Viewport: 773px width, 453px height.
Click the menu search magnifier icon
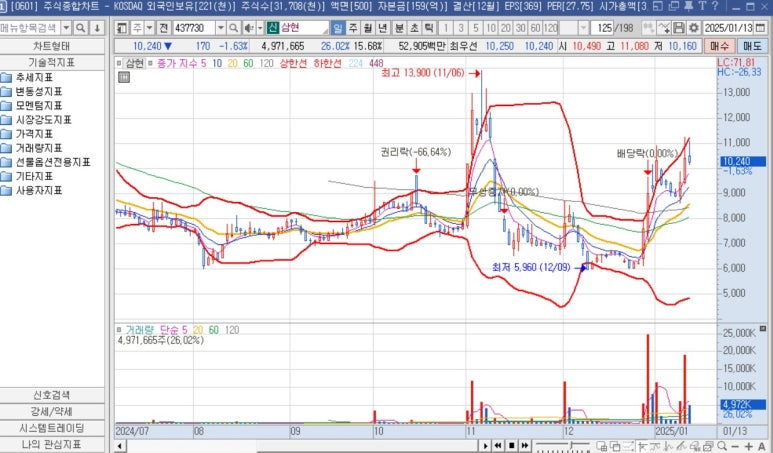pos(81,28)
